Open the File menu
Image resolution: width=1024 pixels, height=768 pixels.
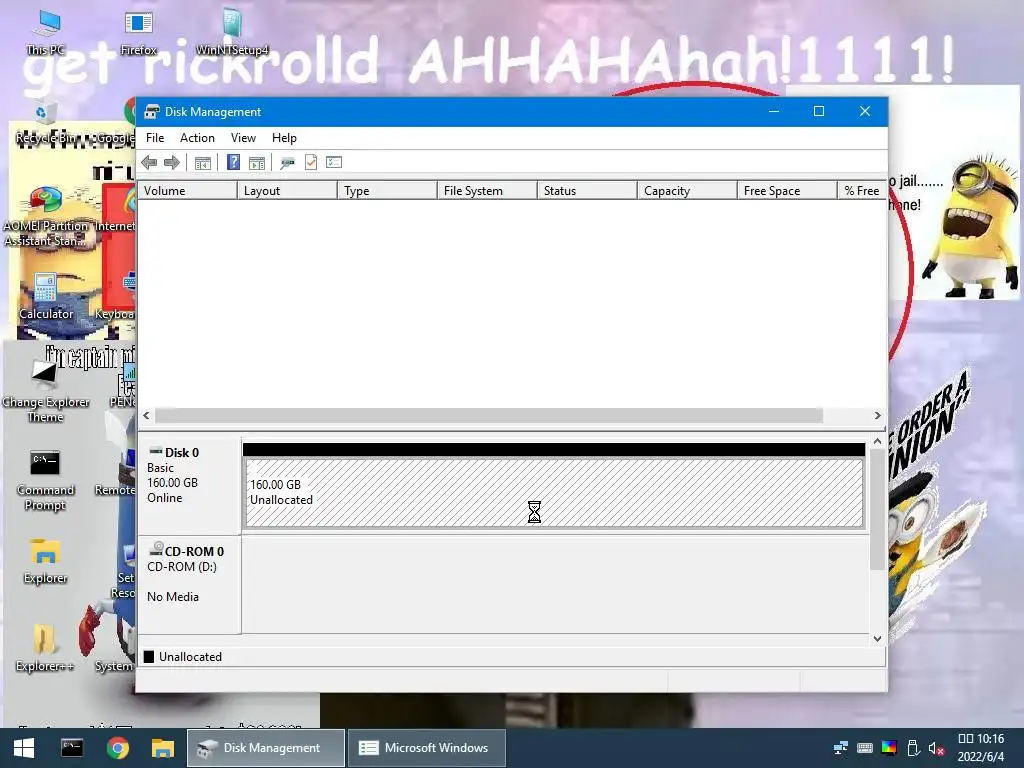155,138
